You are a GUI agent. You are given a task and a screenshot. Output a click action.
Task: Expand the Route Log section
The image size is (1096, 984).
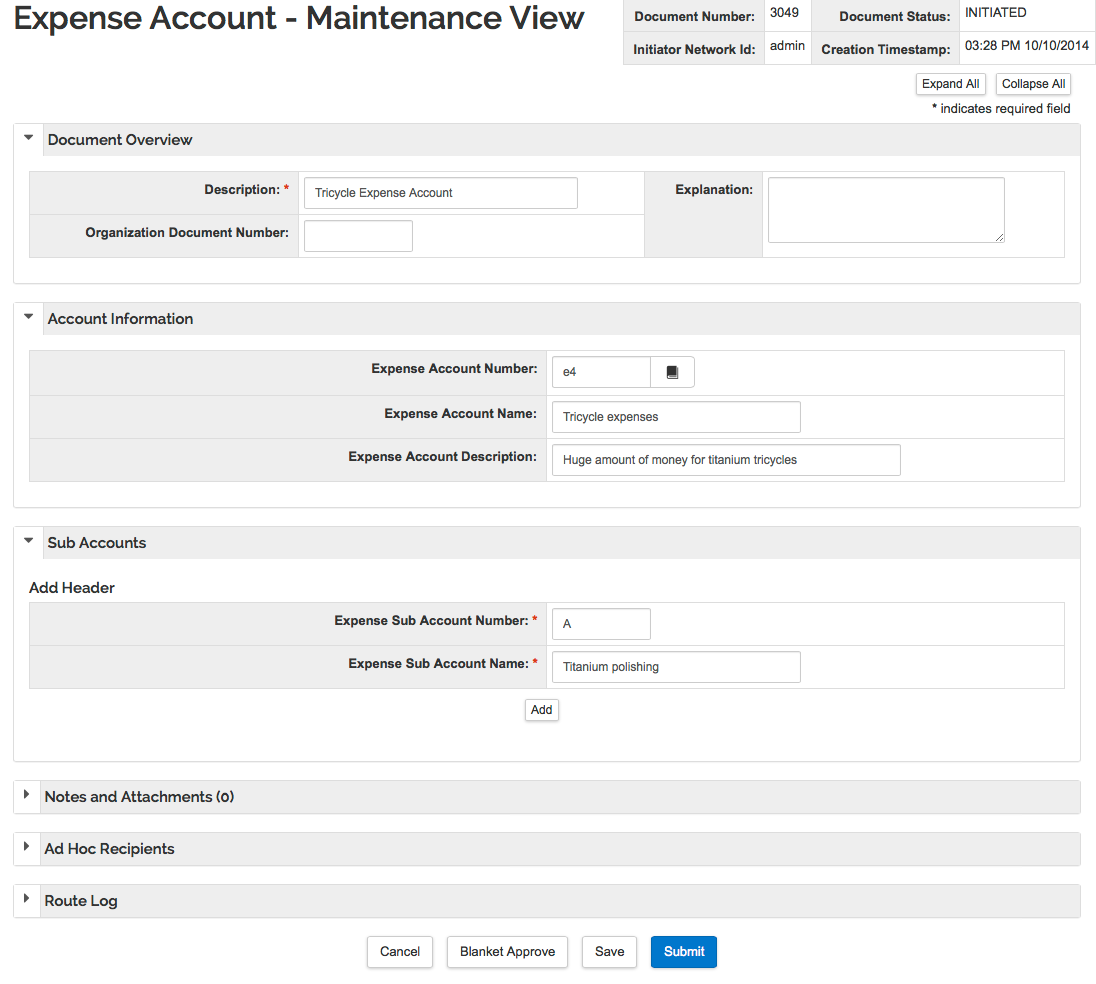click(x=27, y=898)
